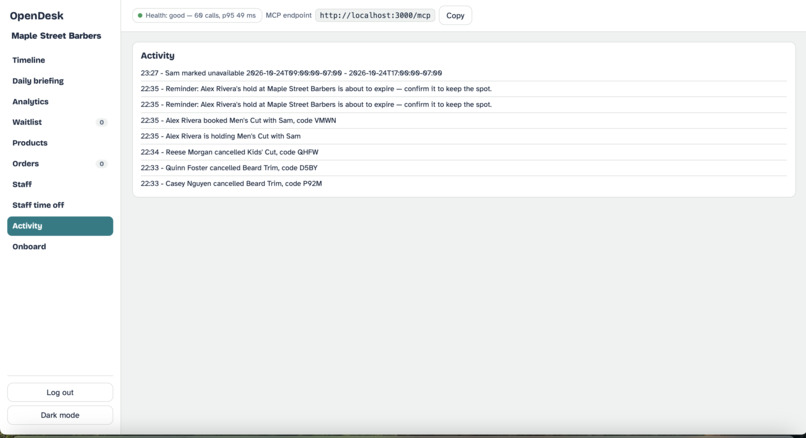Open the Timeline page in sidebar
This screenshot has width=806, height=438.
(x=60, y=60)
